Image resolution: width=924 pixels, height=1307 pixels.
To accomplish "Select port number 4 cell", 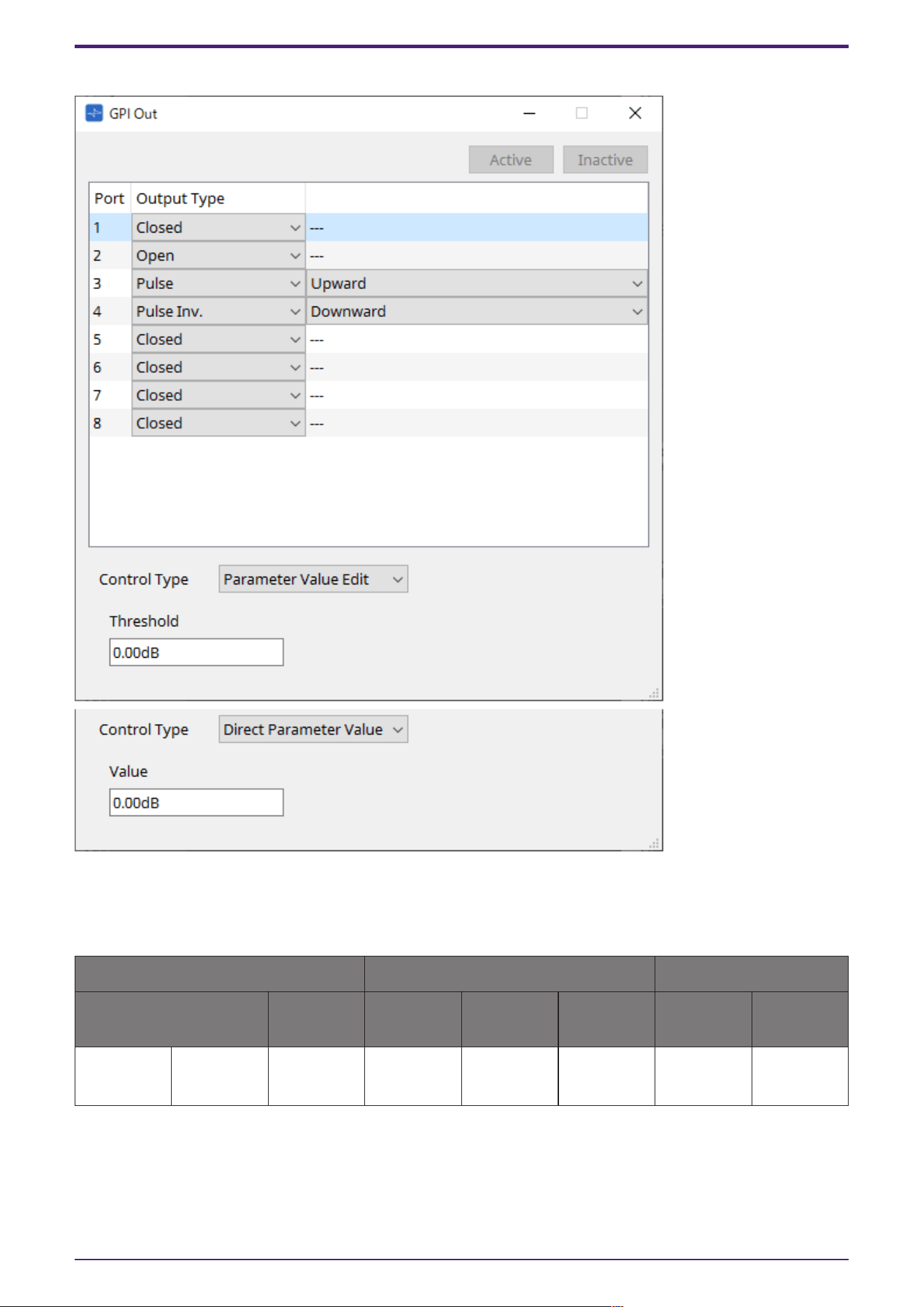I will point(110,311).
